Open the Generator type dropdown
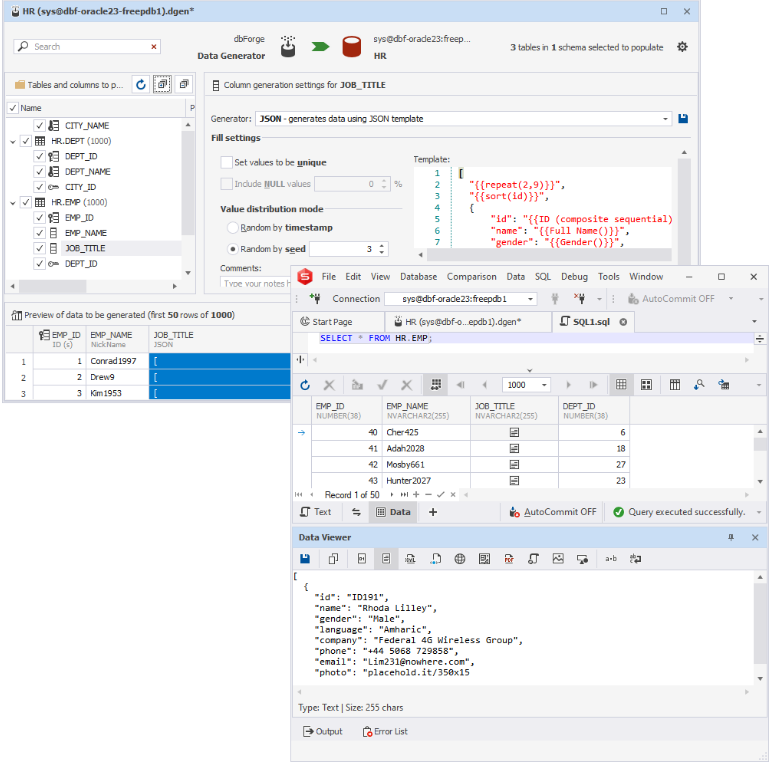The width and height of the screenshot is (773, 768). tap(665, 119)
